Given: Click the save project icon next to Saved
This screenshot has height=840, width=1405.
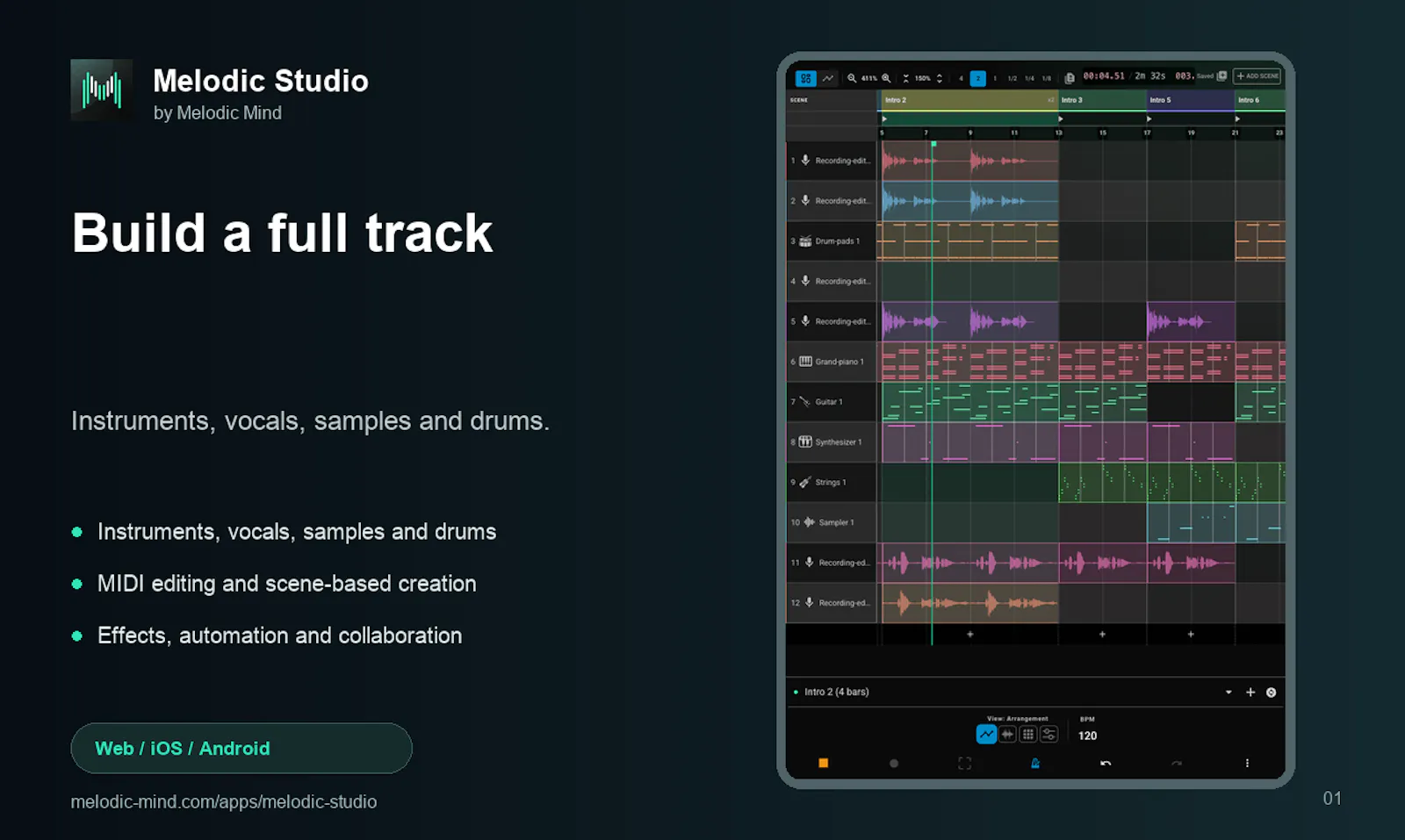Looking at the screenshot, I should click(1221, 76).
